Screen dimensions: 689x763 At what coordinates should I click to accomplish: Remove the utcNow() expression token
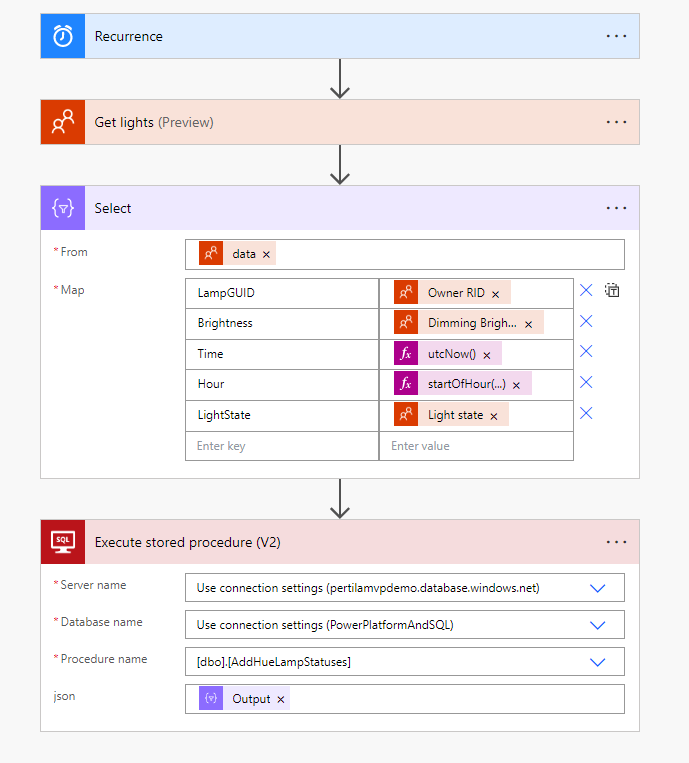[487, 355]
